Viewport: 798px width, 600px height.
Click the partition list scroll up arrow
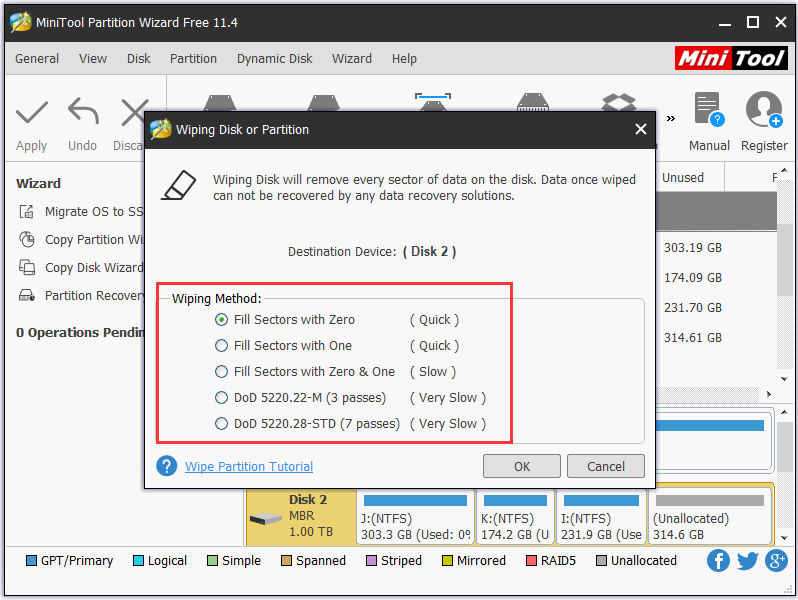pos(784,170)
